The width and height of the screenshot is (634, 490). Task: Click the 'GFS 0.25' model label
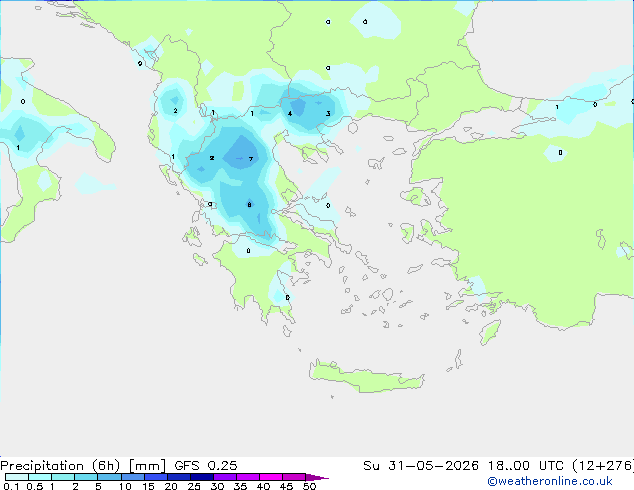(206, 466)
